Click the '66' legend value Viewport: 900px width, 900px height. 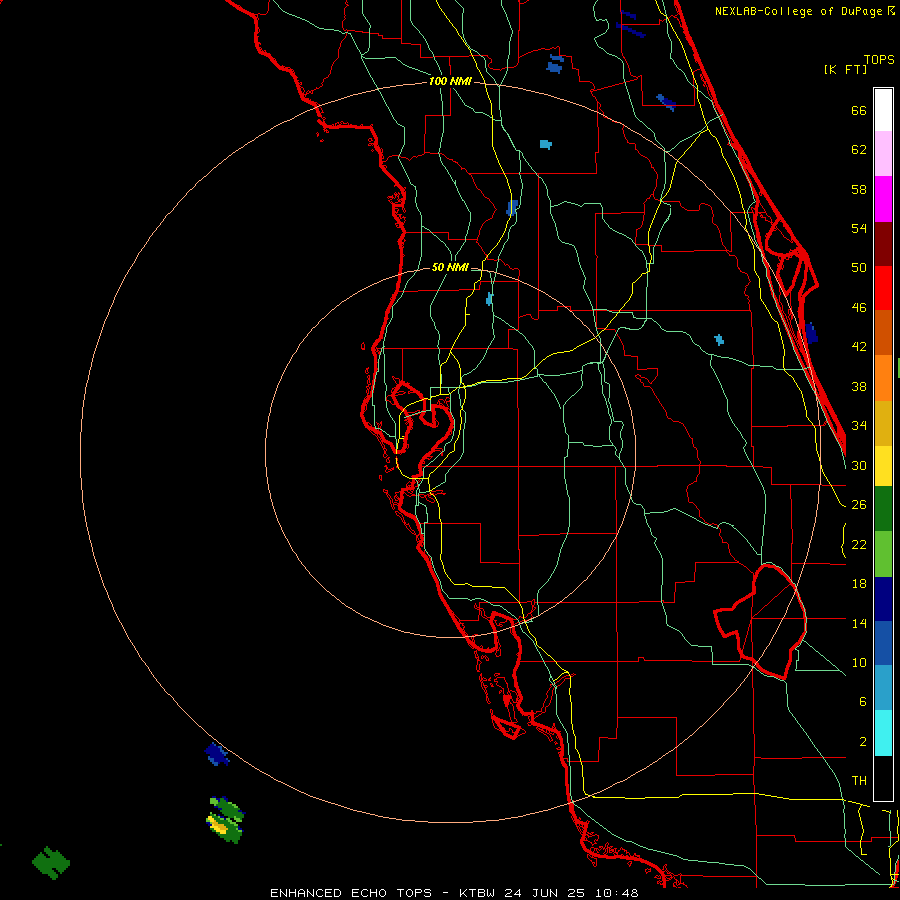859,110
